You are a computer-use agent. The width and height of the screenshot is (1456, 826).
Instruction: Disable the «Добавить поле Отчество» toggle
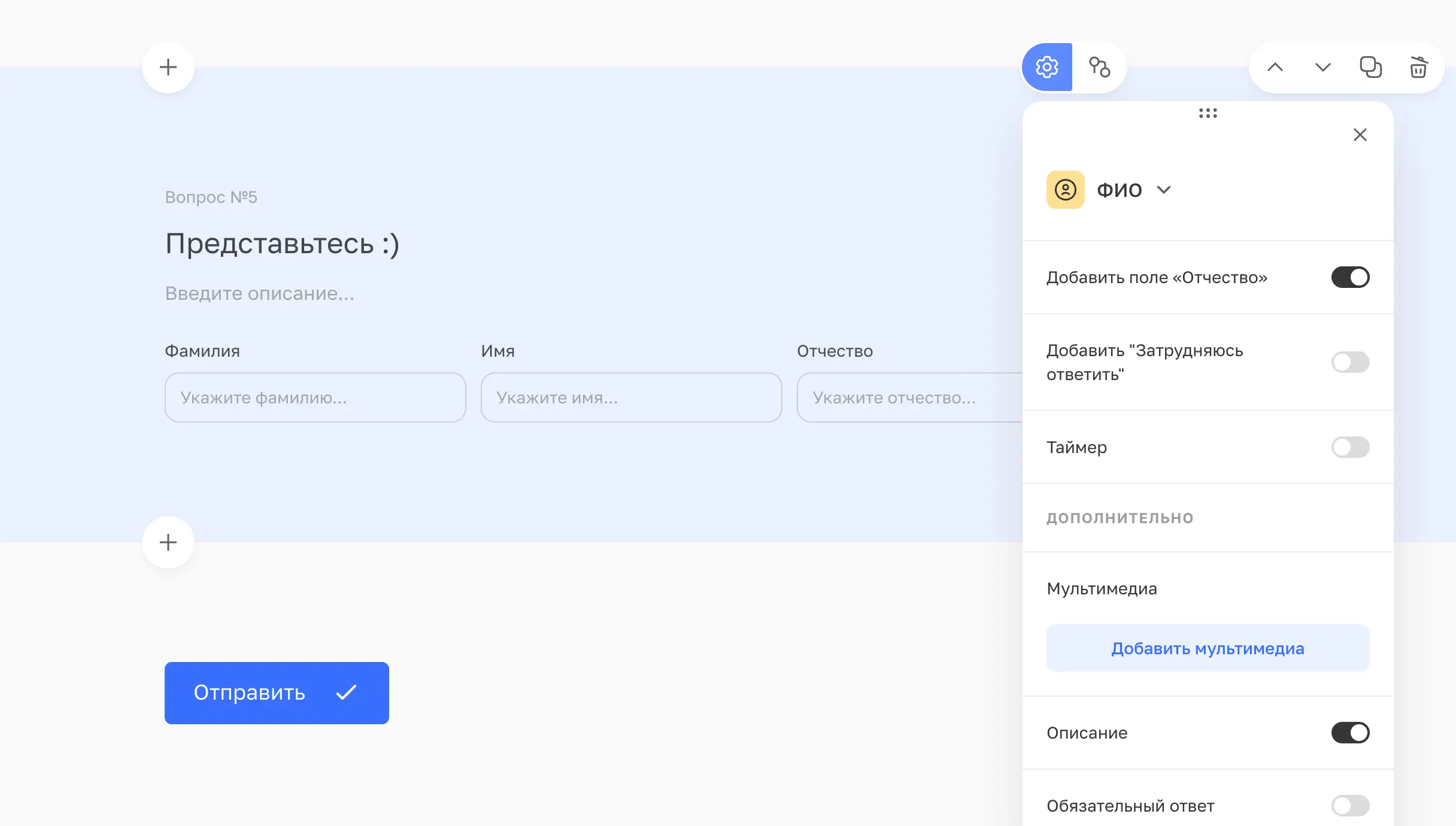1351,277
